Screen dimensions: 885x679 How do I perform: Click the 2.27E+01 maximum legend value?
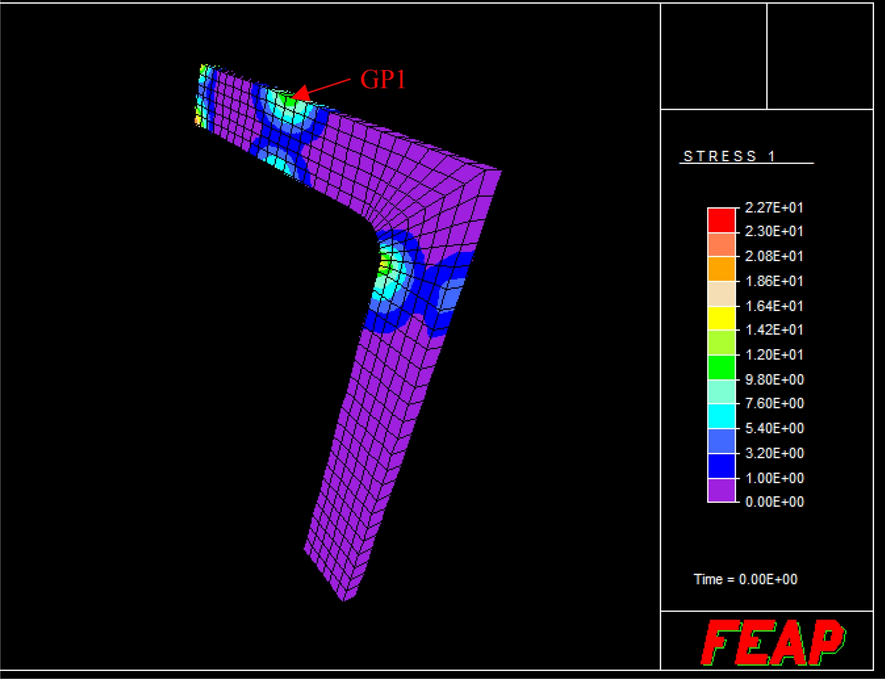click(774, 208)
